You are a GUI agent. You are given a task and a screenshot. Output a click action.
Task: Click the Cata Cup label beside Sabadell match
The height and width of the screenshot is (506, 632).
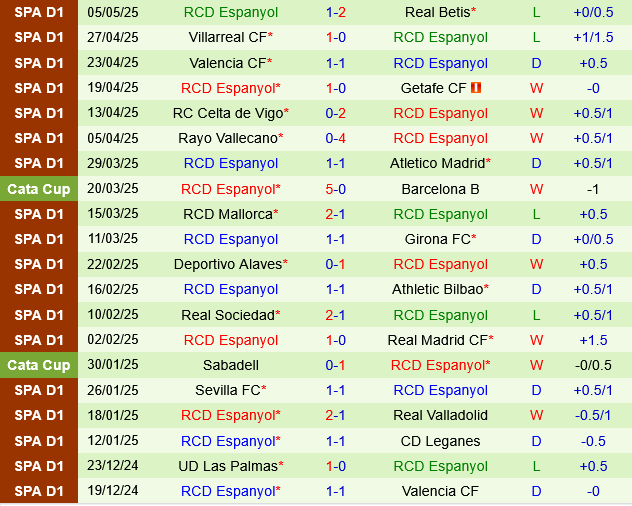(39, 365)
